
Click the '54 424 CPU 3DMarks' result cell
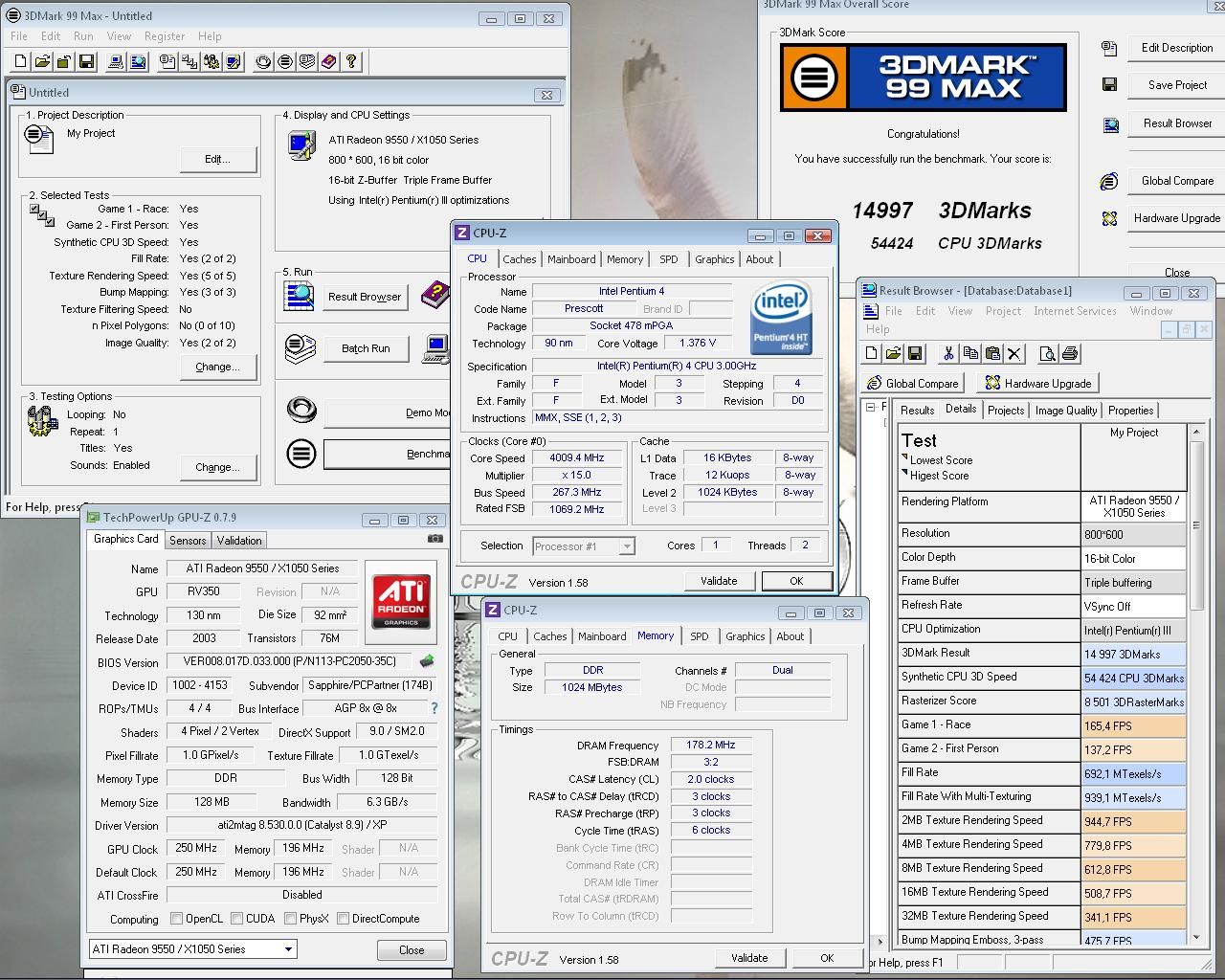[x=1133, y=679]
